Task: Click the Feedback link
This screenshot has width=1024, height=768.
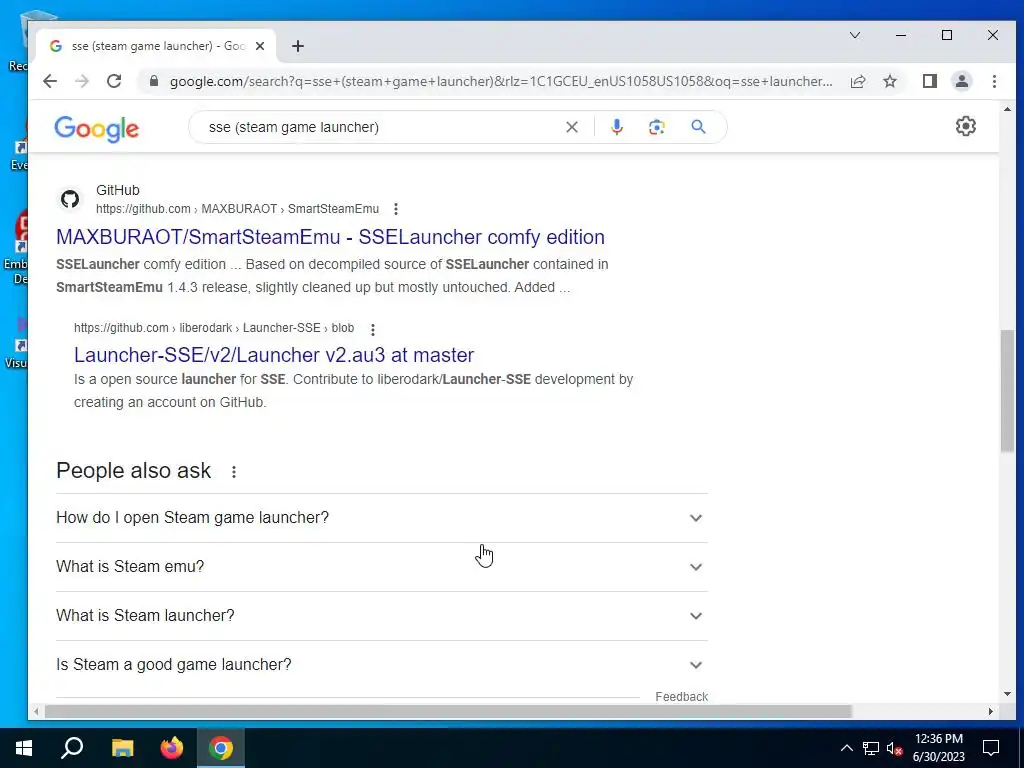Action: pyautogui.click(x=681, y=697)
